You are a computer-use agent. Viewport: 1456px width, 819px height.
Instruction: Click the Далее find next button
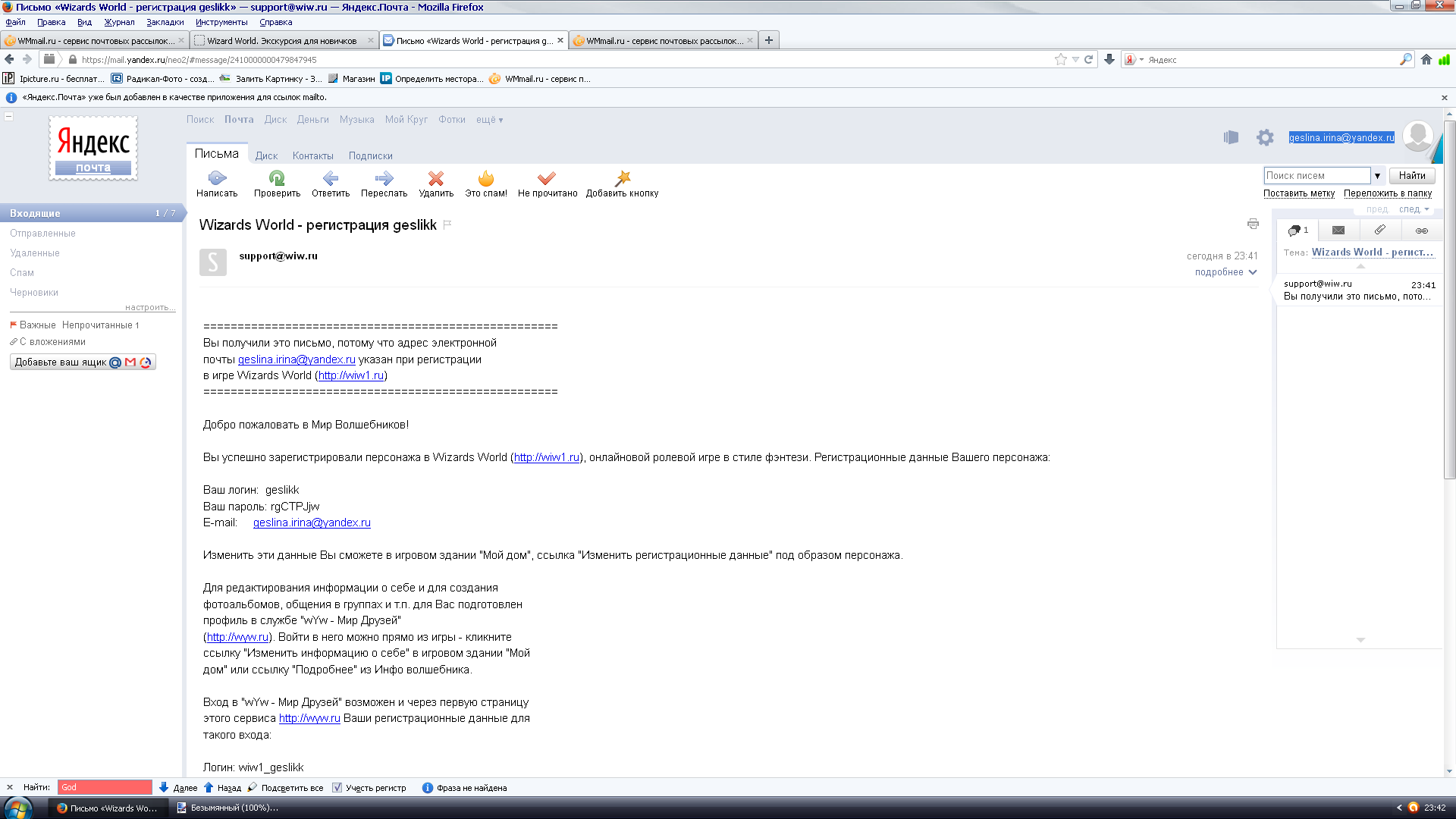tap(178, 788)
